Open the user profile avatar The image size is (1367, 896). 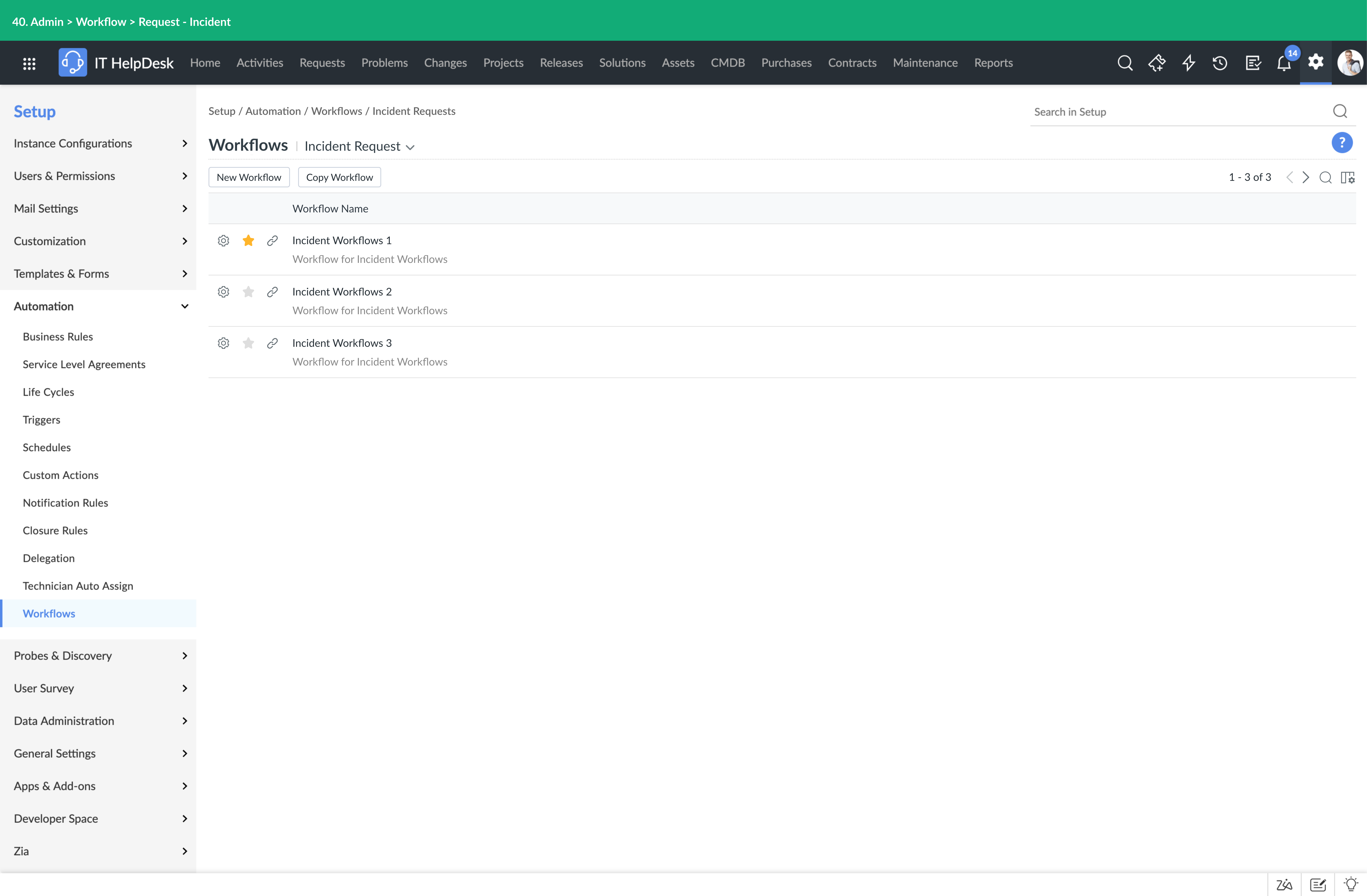pyautogui.click(x=1349, y=63)
